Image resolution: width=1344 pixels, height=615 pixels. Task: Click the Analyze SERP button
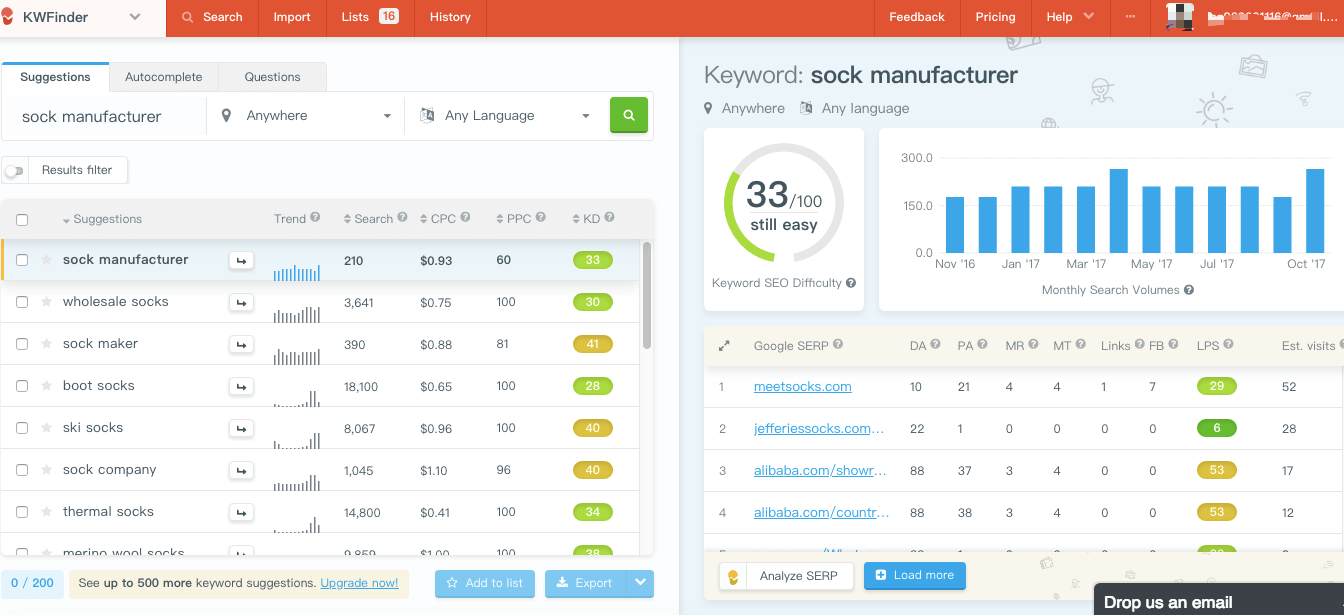(786, 576)
